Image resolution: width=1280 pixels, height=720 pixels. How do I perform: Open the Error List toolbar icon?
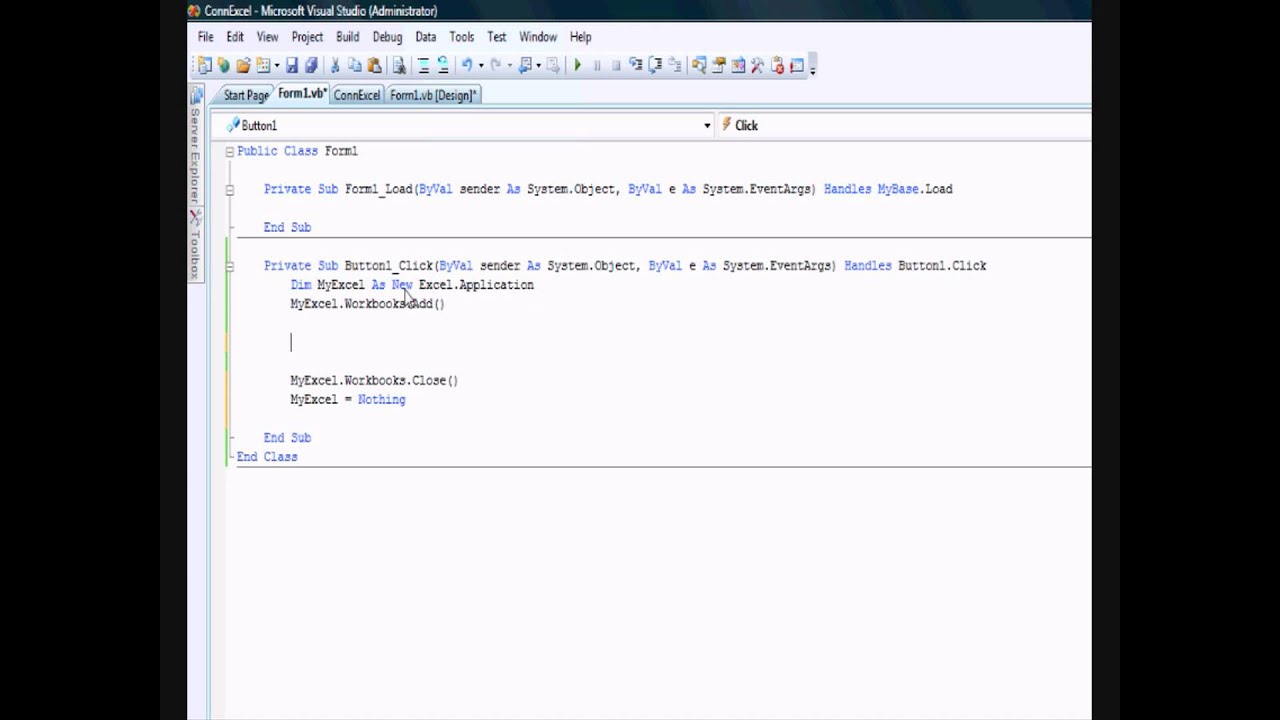(777, 66)
